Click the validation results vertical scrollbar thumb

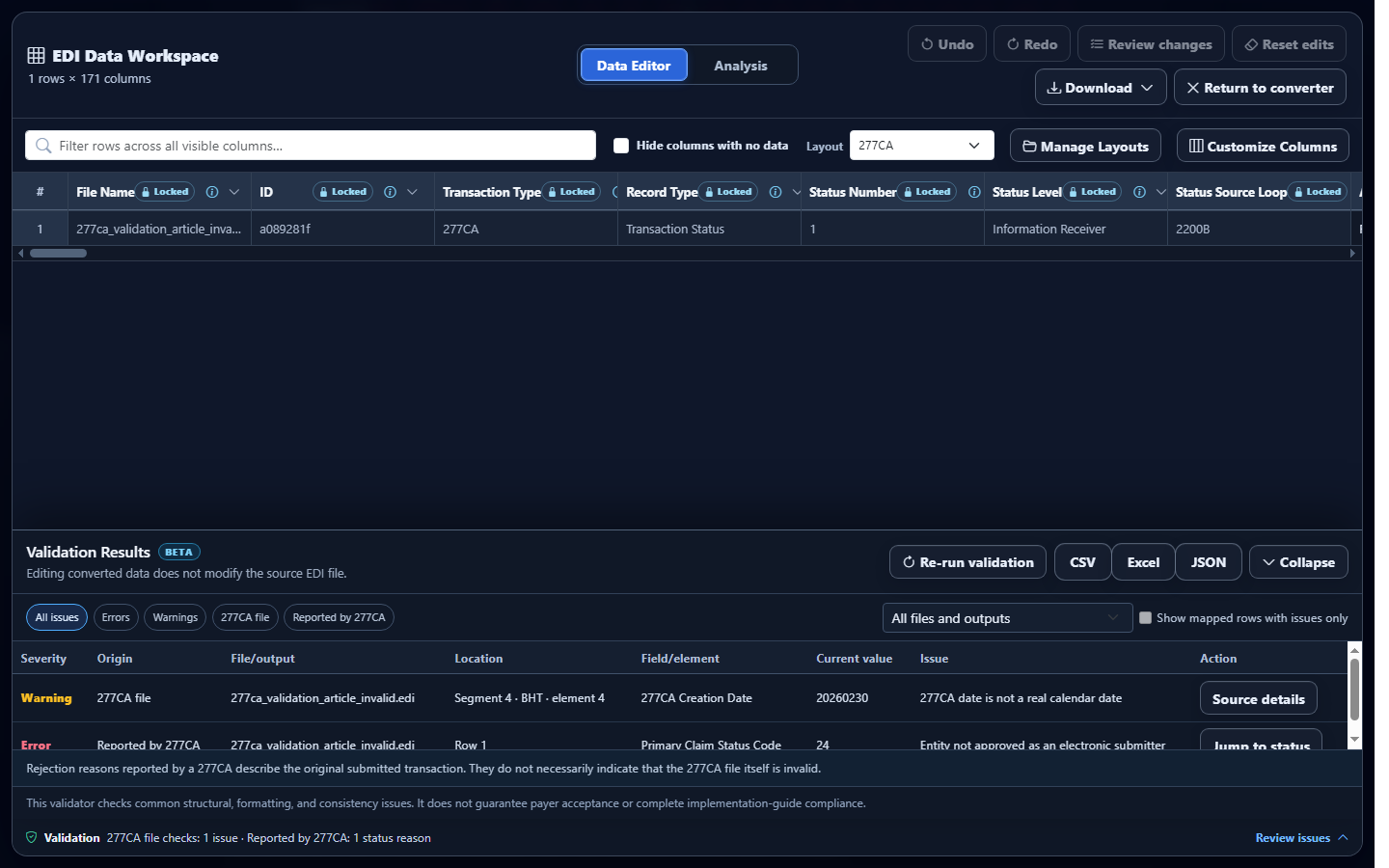pos(1354,690)
